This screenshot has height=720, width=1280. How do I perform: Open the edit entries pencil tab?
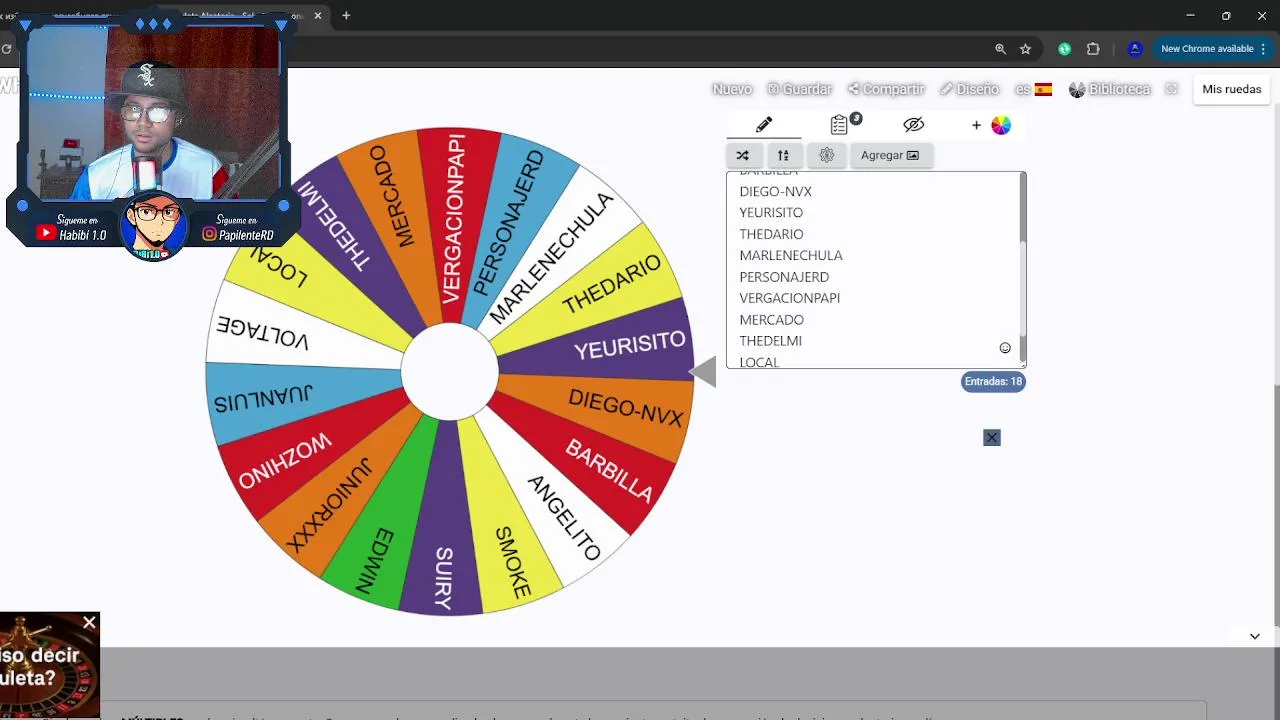point(764,125)
